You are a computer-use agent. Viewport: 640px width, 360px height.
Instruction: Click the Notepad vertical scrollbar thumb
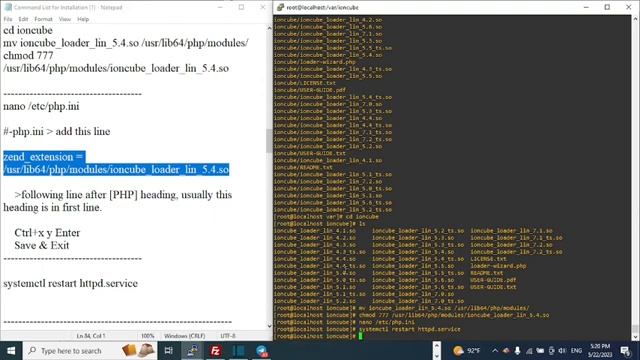click(269, 141)
